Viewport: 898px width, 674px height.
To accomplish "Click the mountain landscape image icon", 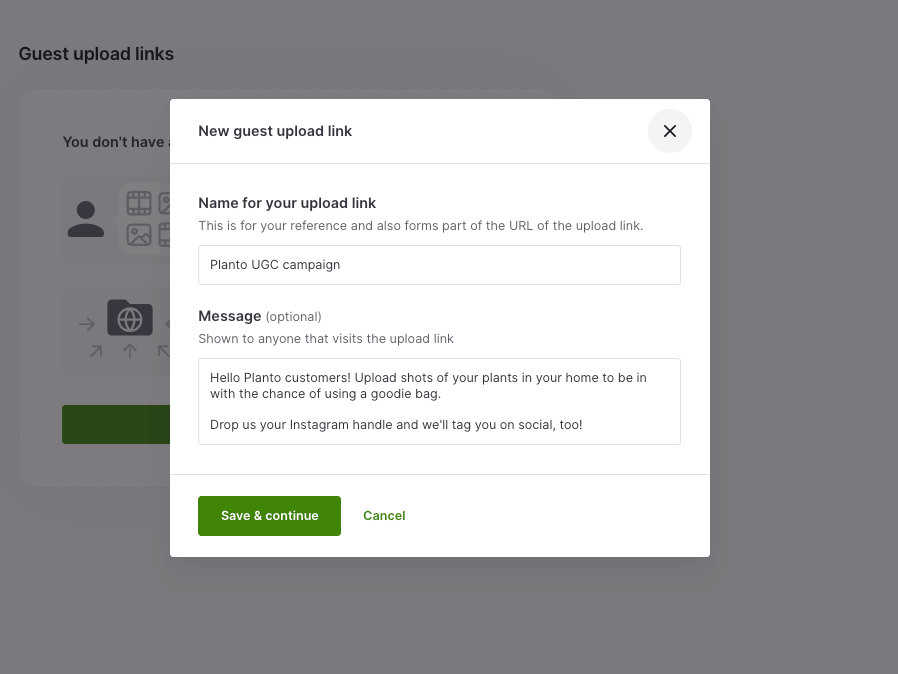I will pos(139,235).
